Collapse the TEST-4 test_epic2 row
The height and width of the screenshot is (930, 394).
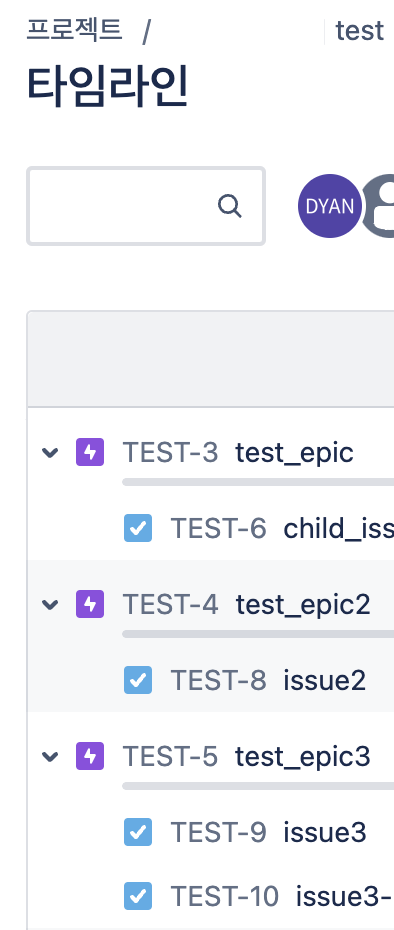[50, 605]
